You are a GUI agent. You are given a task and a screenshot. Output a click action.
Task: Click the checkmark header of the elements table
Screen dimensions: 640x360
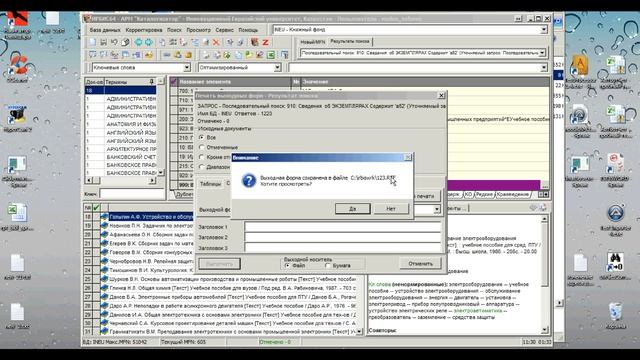click(173, 82)
